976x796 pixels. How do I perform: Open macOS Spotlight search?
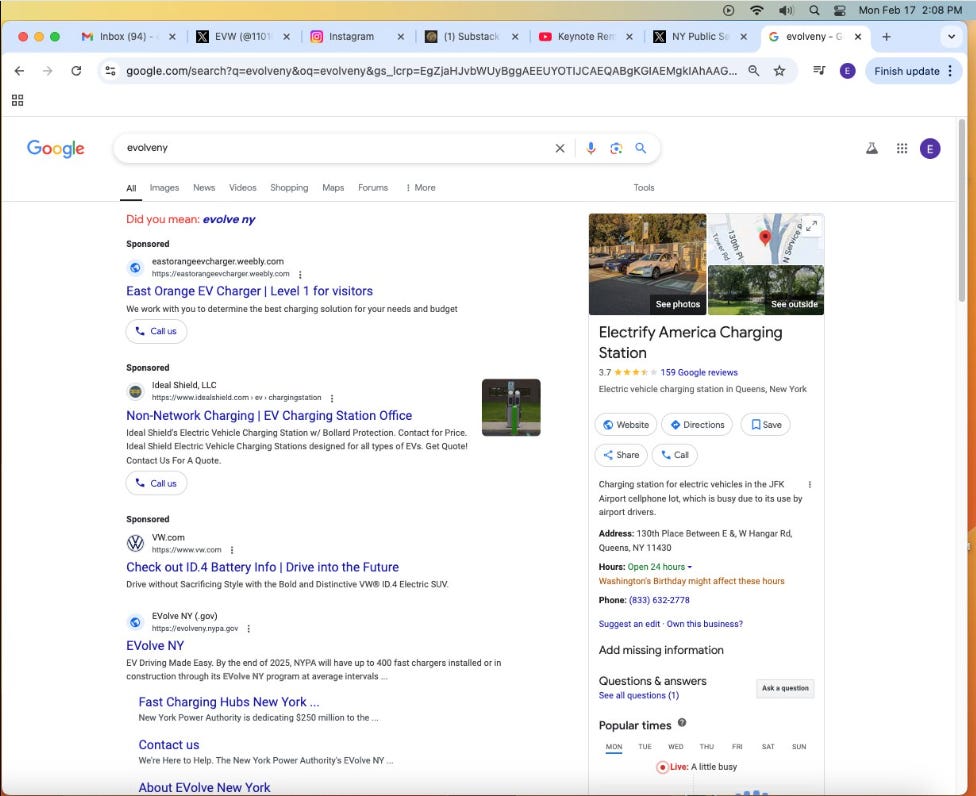pyautogui.click(x=814, y=10)
